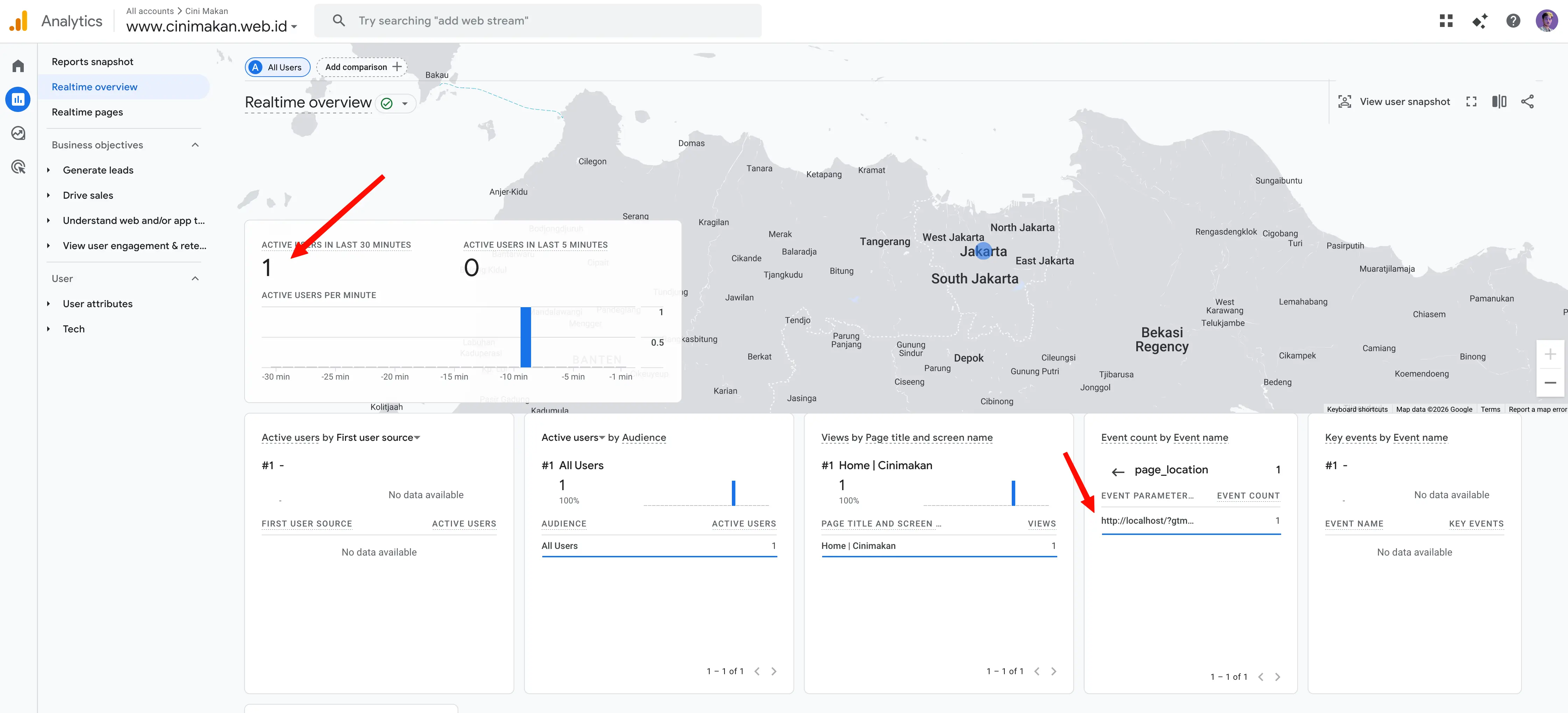Screen dimensions: 1568x713
Task: Zoom out the map with minus button
Action: [x=1550, y=383]
